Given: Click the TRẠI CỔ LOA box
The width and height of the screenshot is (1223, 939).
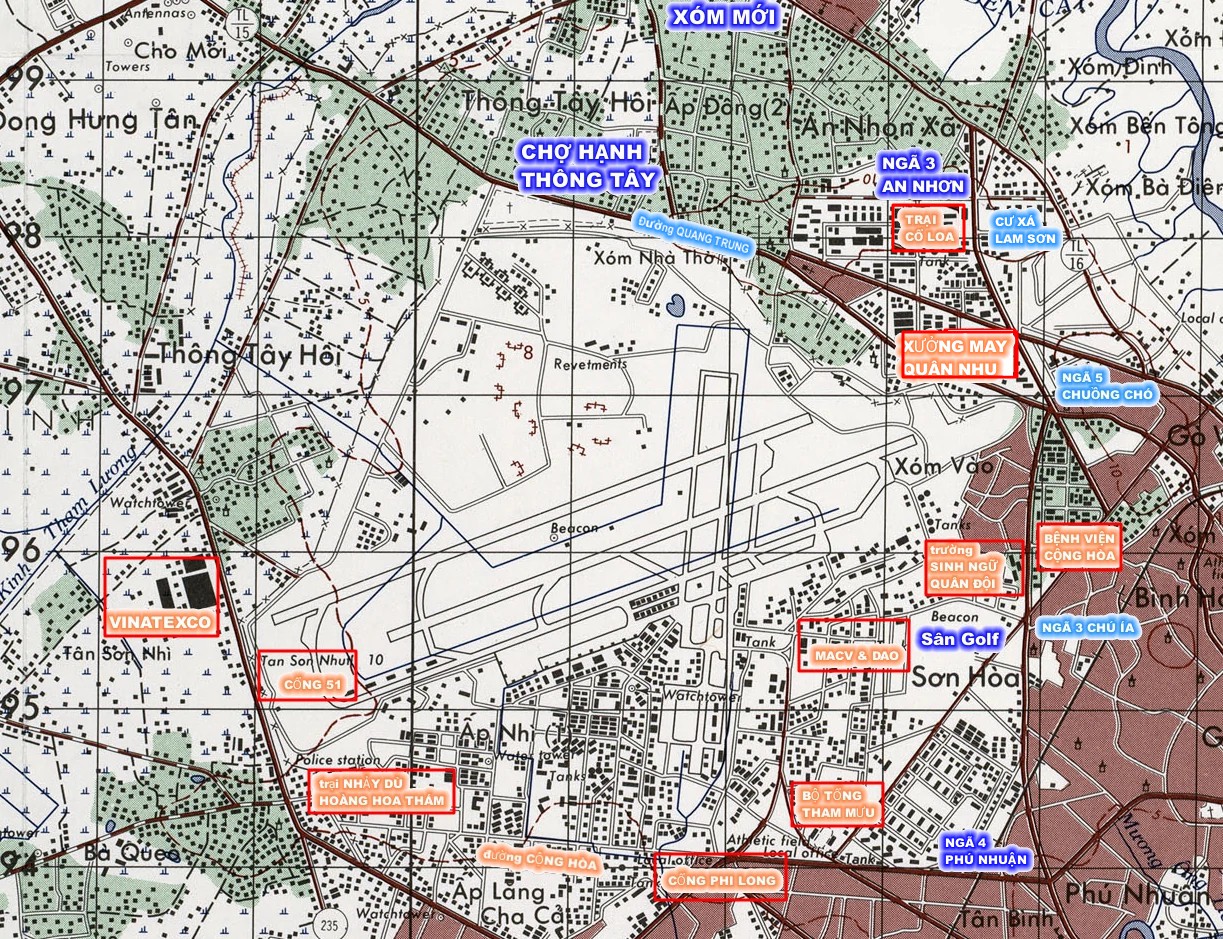Looking at the screenshot, I should (927, 229).
